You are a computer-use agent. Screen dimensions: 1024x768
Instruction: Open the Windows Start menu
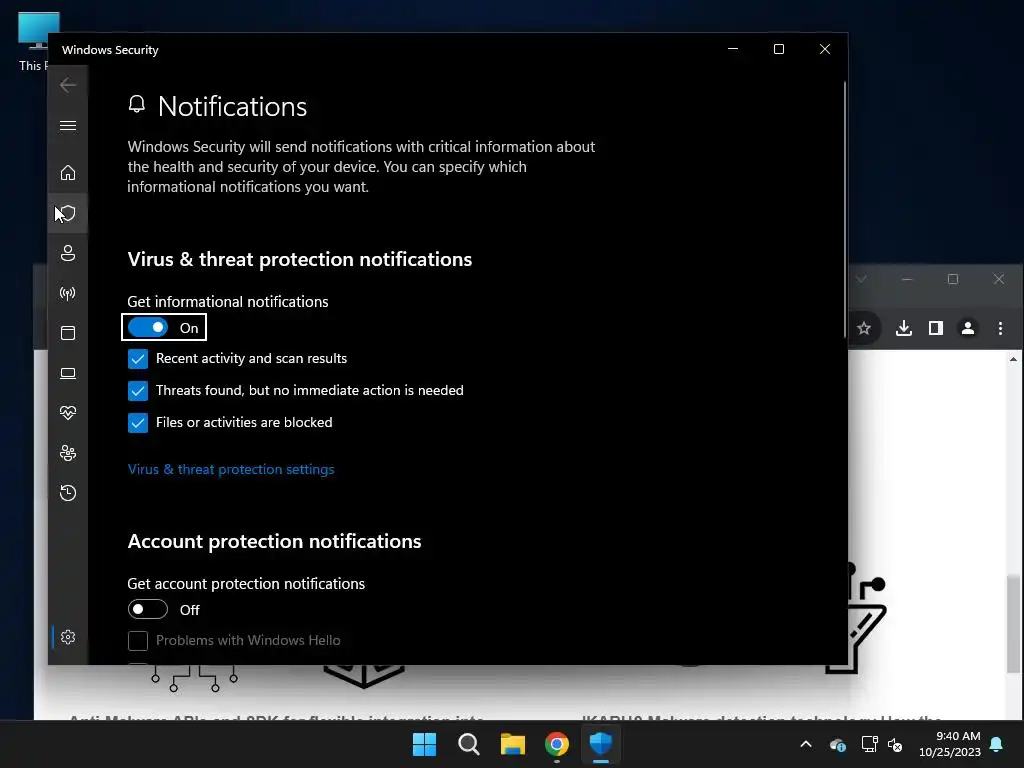(424, 744)
